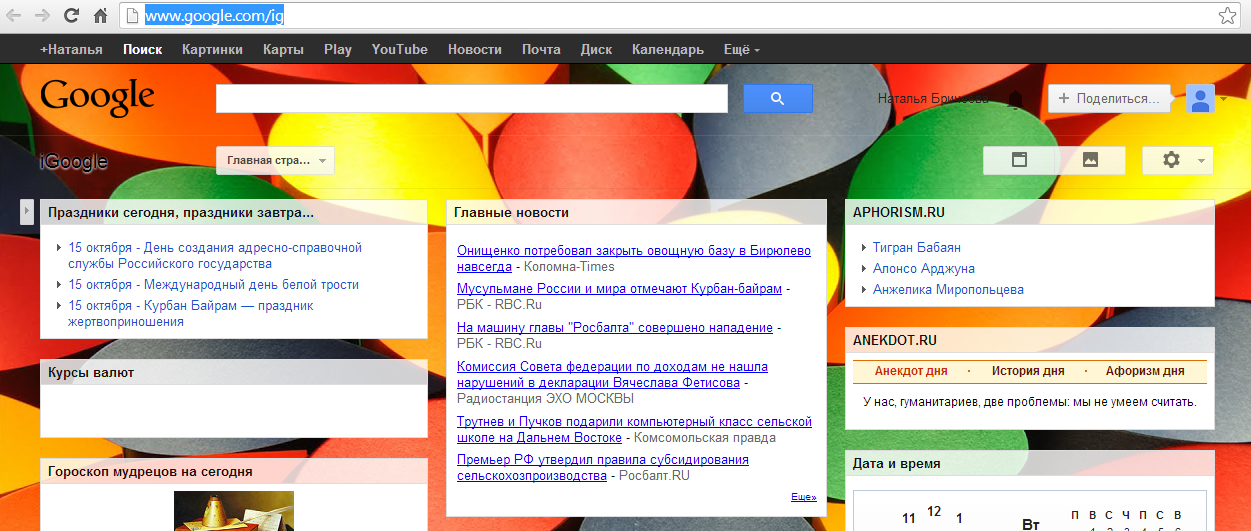1251x531 pixels.
Task: Click the Гороскоп мудрецов на сегодня title
Action: (150, 471)
